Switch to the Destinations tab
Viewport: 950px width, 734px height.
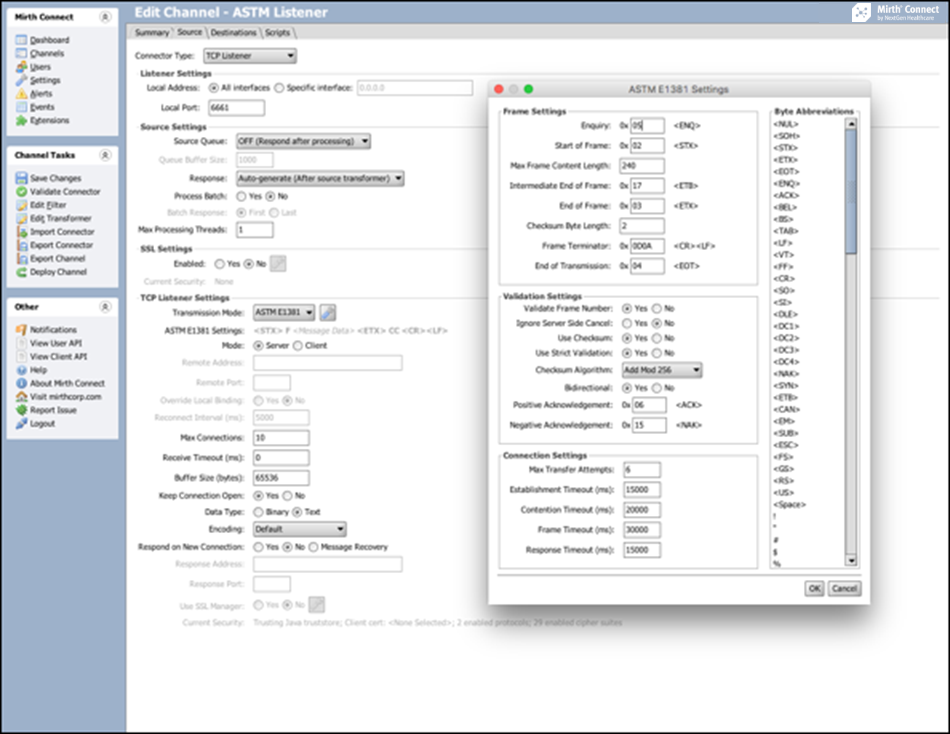click(233, 33)
